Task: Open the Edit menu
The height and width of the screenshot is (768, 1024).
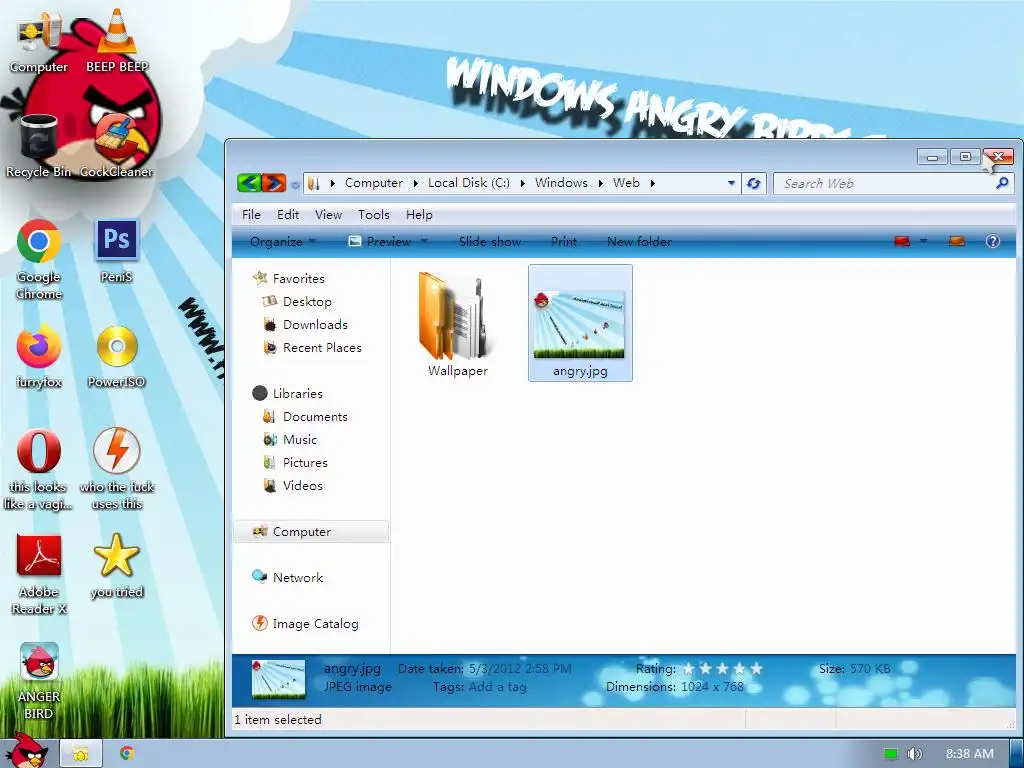Action: [287, 215]
